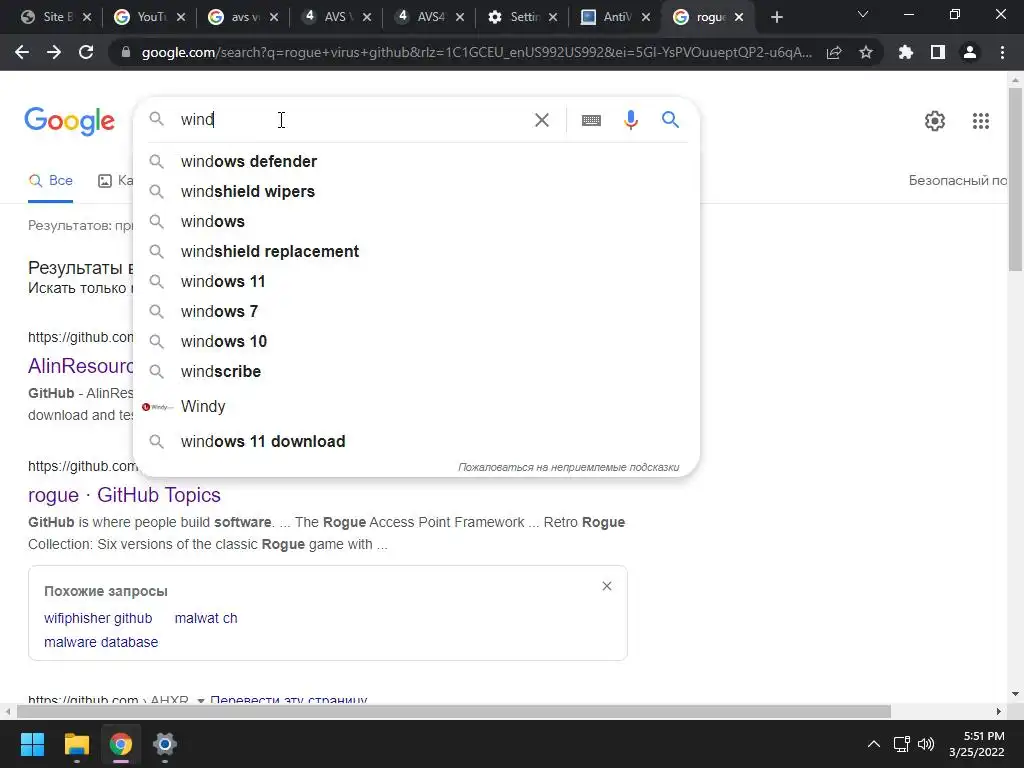Select suggestion windows 11 download
The height and width of the screenshot is (768, 1024).
pos(416,441)
